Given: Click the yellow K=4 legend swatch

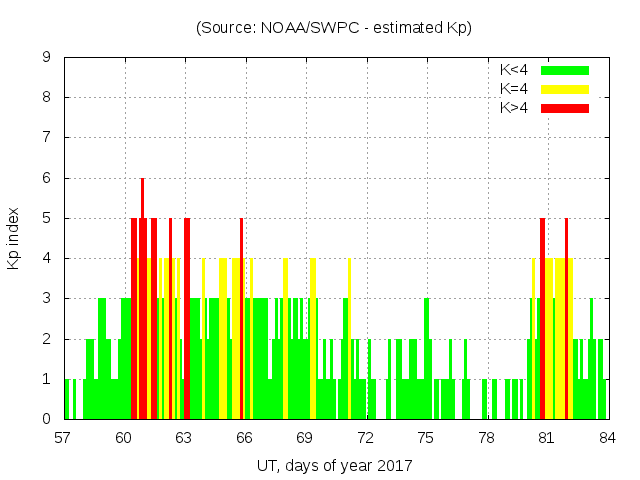Looking at the screenshot, I should 564,89.
